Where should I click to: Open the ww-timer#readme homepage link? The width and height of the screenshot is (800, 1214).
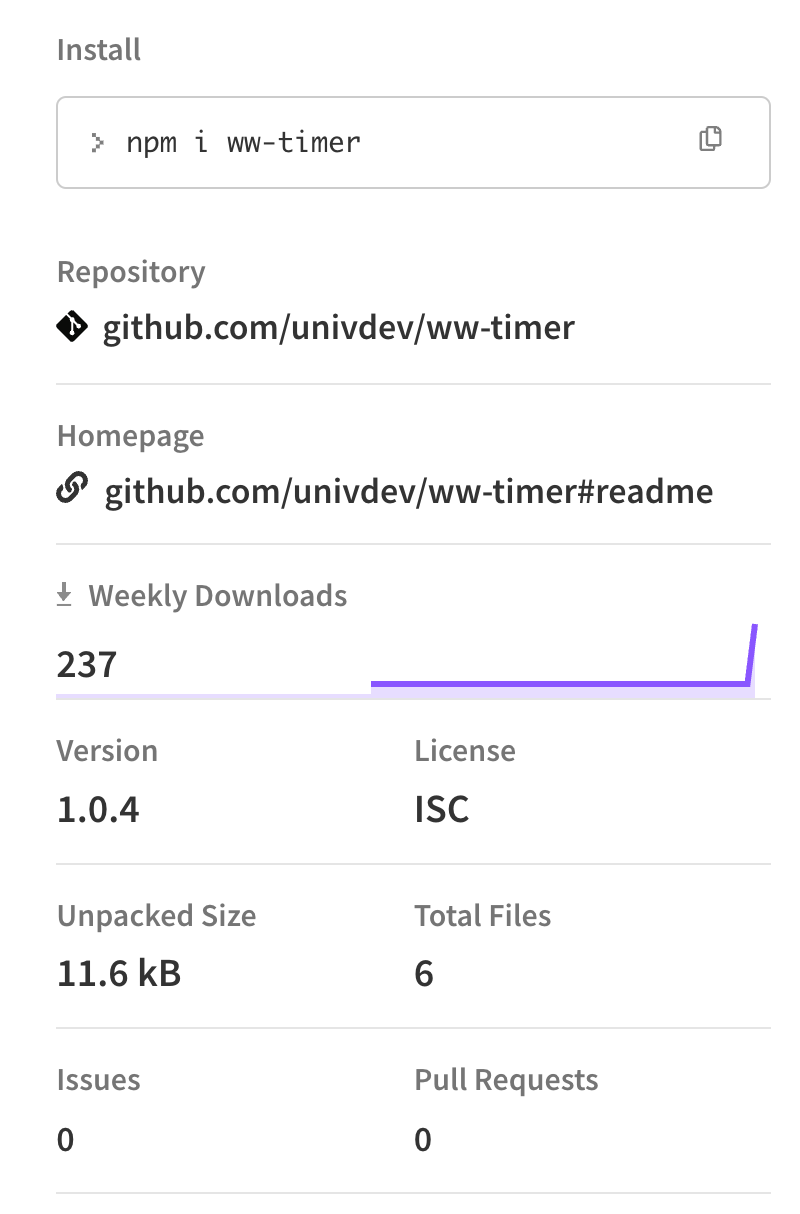tap(409, 492)
